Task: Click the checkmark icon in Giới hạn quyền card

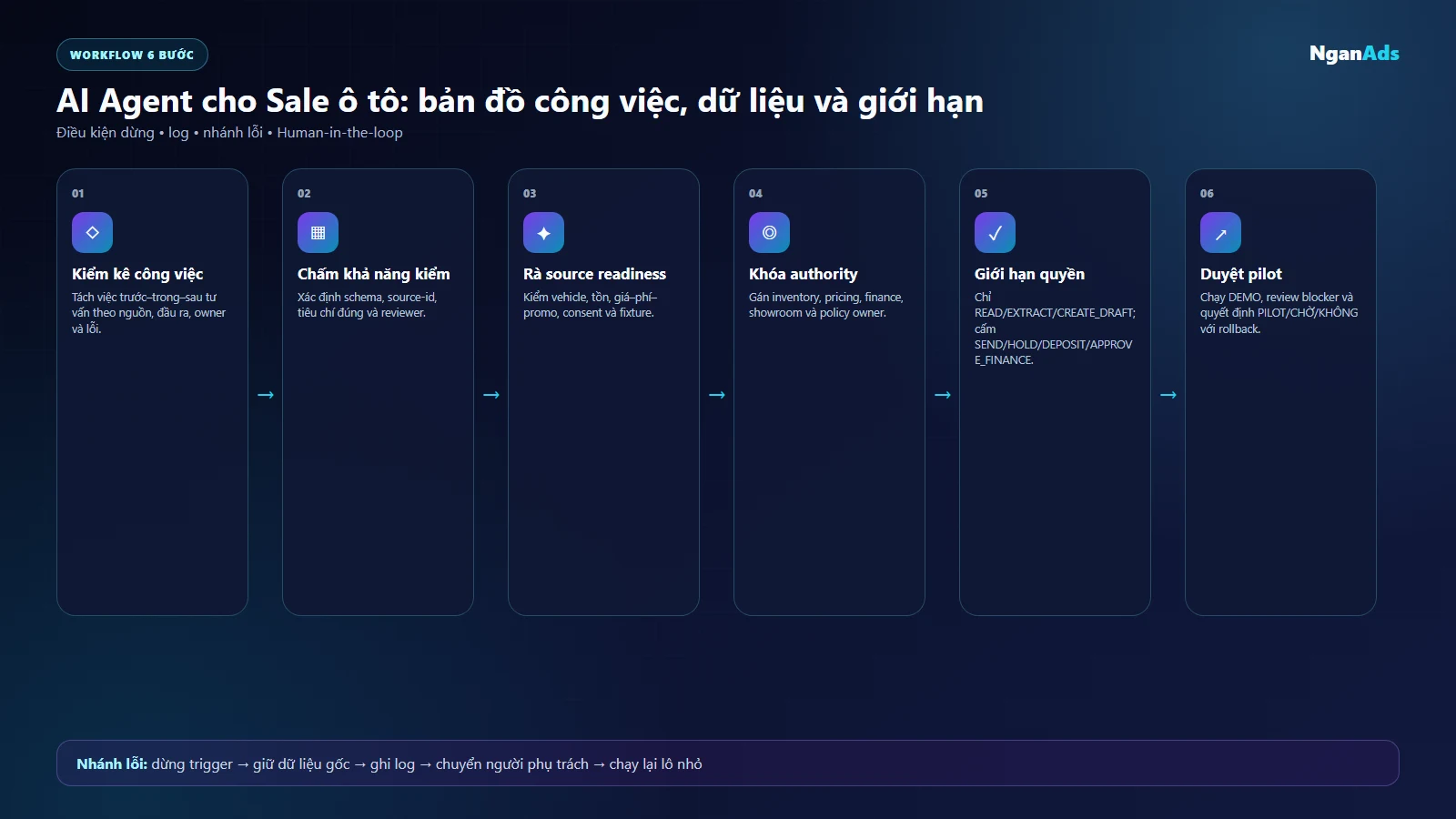Action: 995,232
